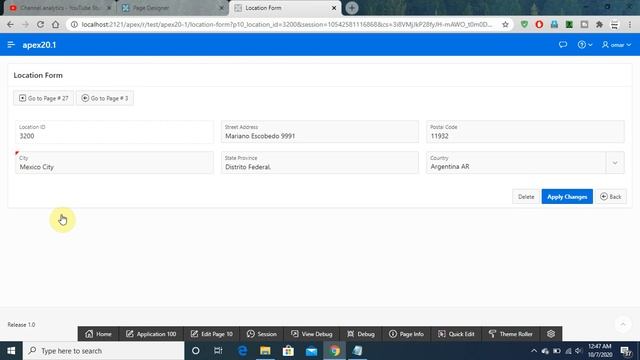Click the browser back arrow
This screenshot has height=360, width=640.
(11, 24)
